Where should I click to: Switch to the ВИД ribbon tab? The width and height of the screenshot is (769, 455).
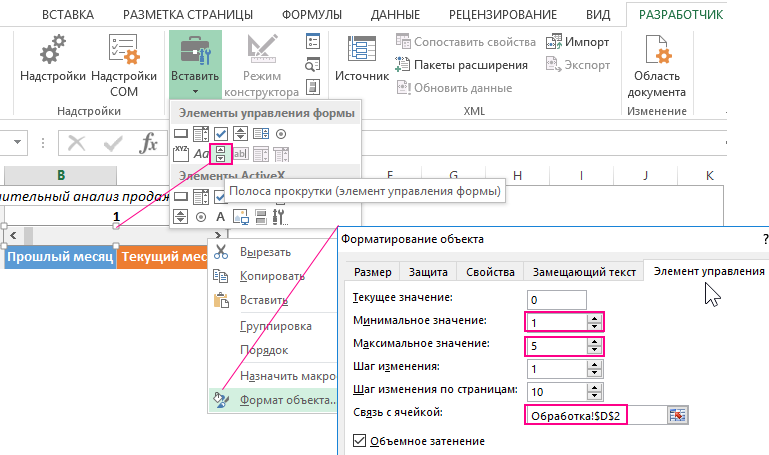[598, 15]
